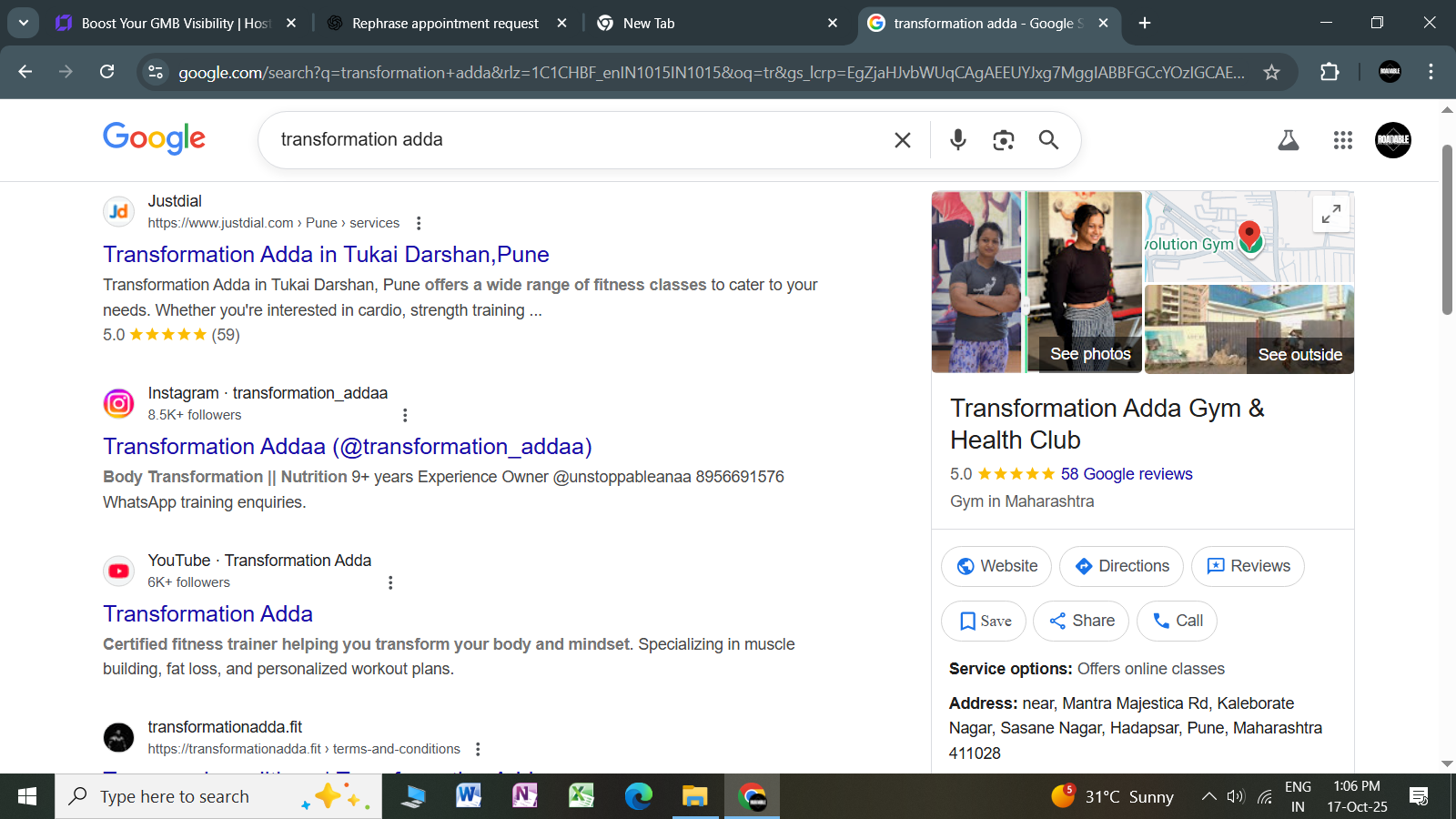Image resolution: width=1456 pixels, height=819 pixels.
Task: Click the Windows taskbar search box
Action: tap(218, 796)
